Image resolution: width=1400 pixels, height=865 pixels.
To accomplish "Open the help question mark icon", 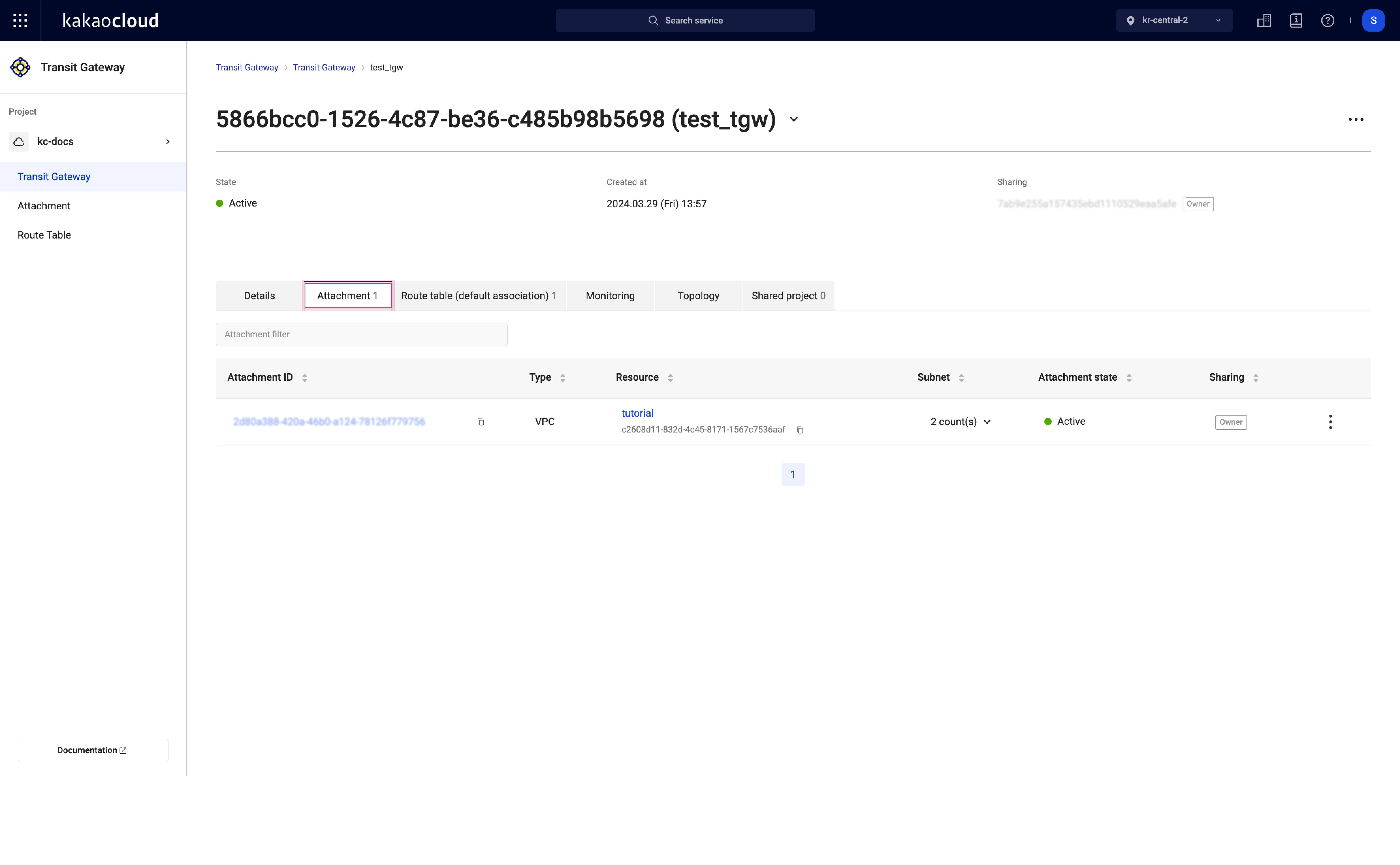I will [1328, 21].
